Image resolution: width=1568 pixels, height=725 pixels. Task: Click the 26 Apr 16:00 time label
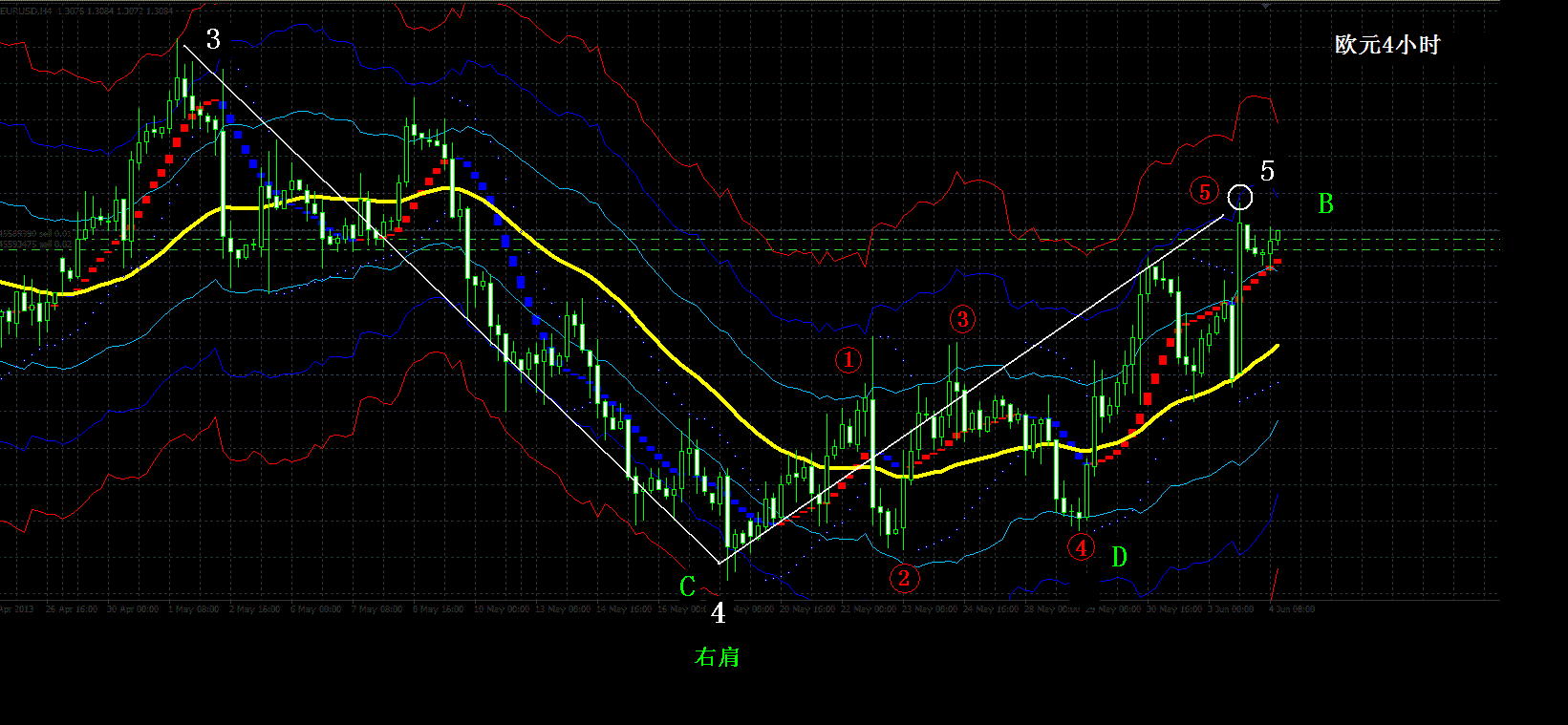pyautogui.click(x=72, y=609)
